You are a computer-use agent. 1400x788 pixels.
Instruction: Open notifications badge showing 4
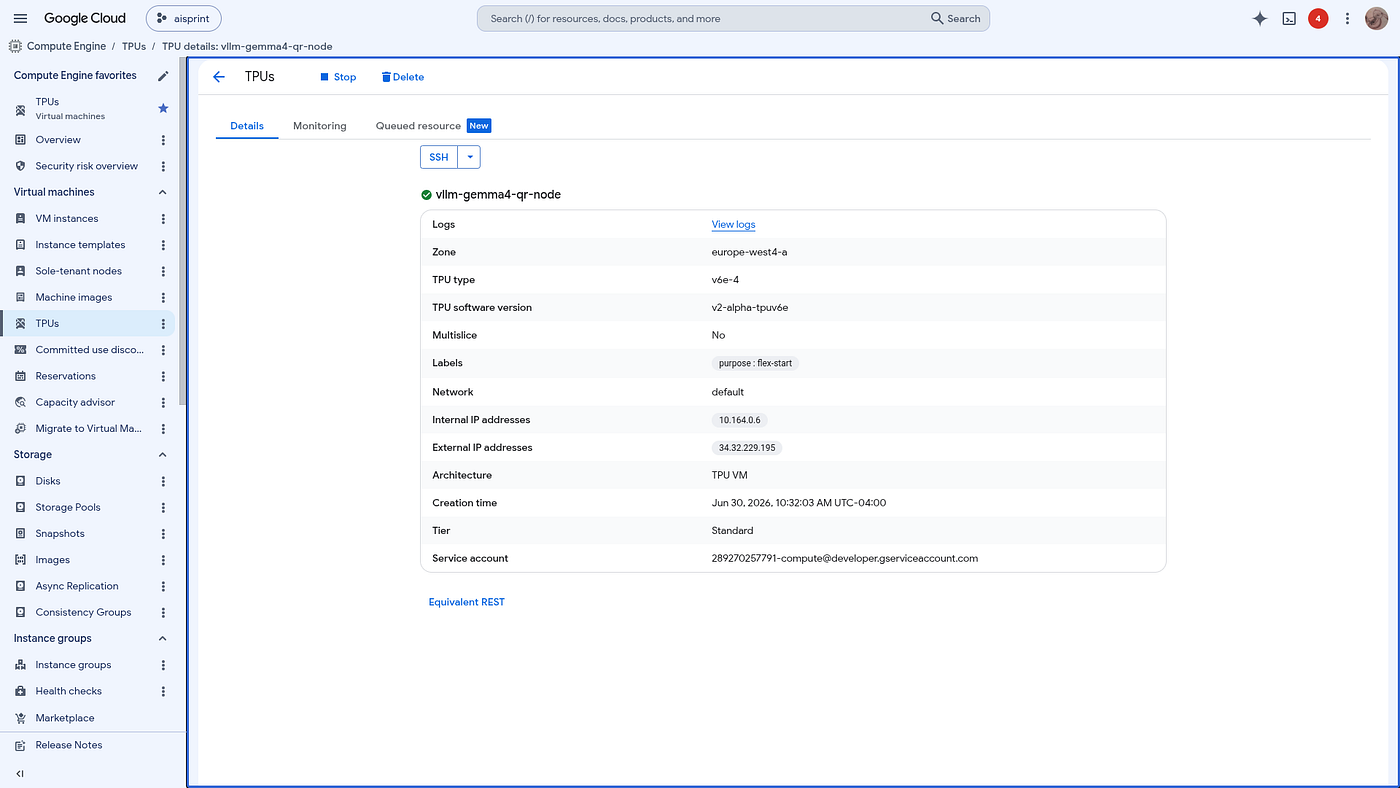pos(1318,18)
